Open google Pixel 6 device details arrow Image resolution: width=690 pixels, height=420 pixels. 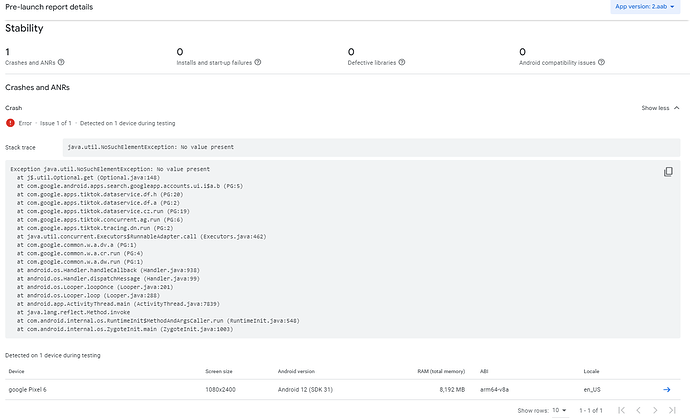click(x=667, y=389)
